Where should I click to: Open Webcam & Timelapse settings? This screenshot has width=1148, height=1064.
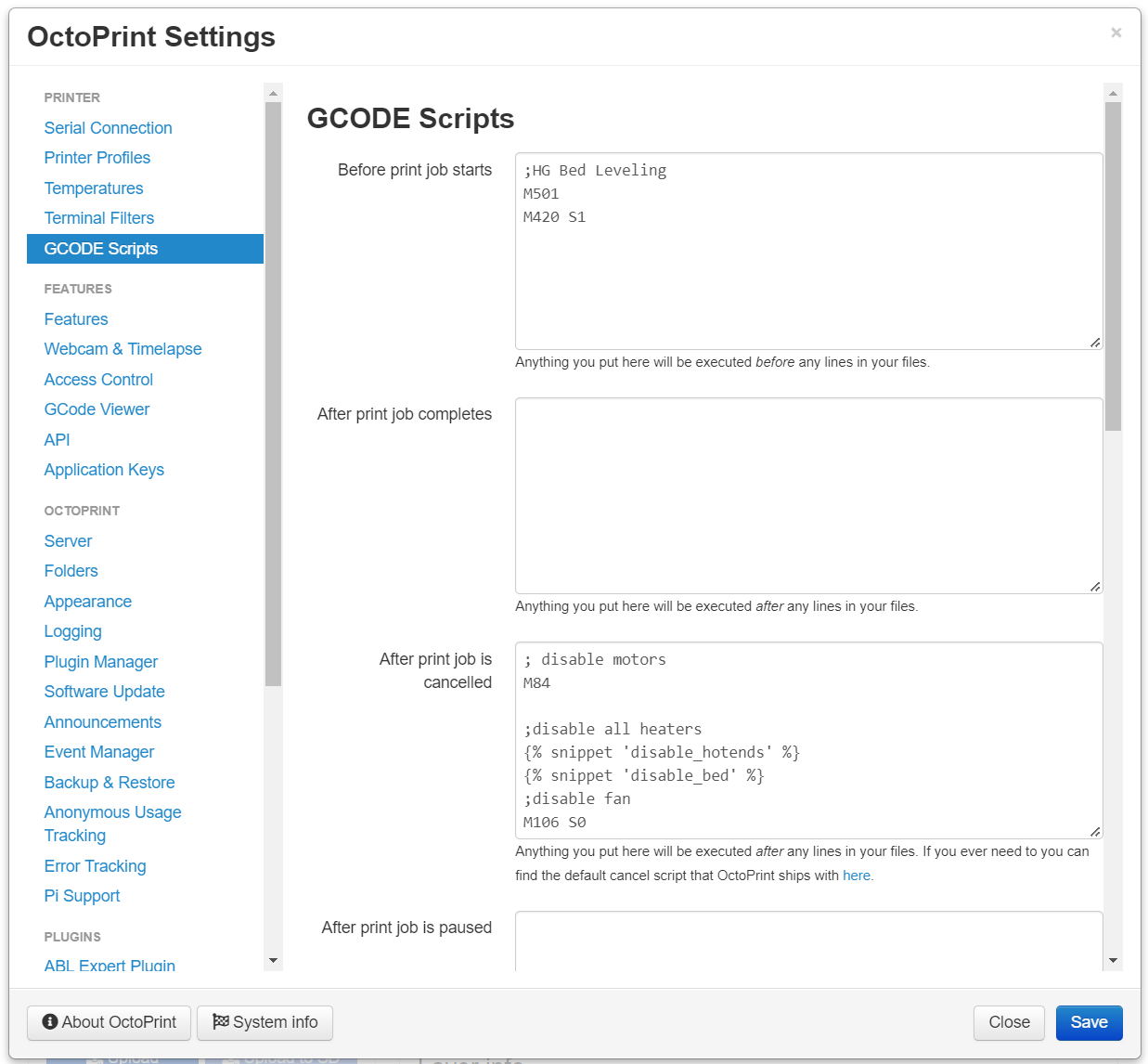click(123, 349)
